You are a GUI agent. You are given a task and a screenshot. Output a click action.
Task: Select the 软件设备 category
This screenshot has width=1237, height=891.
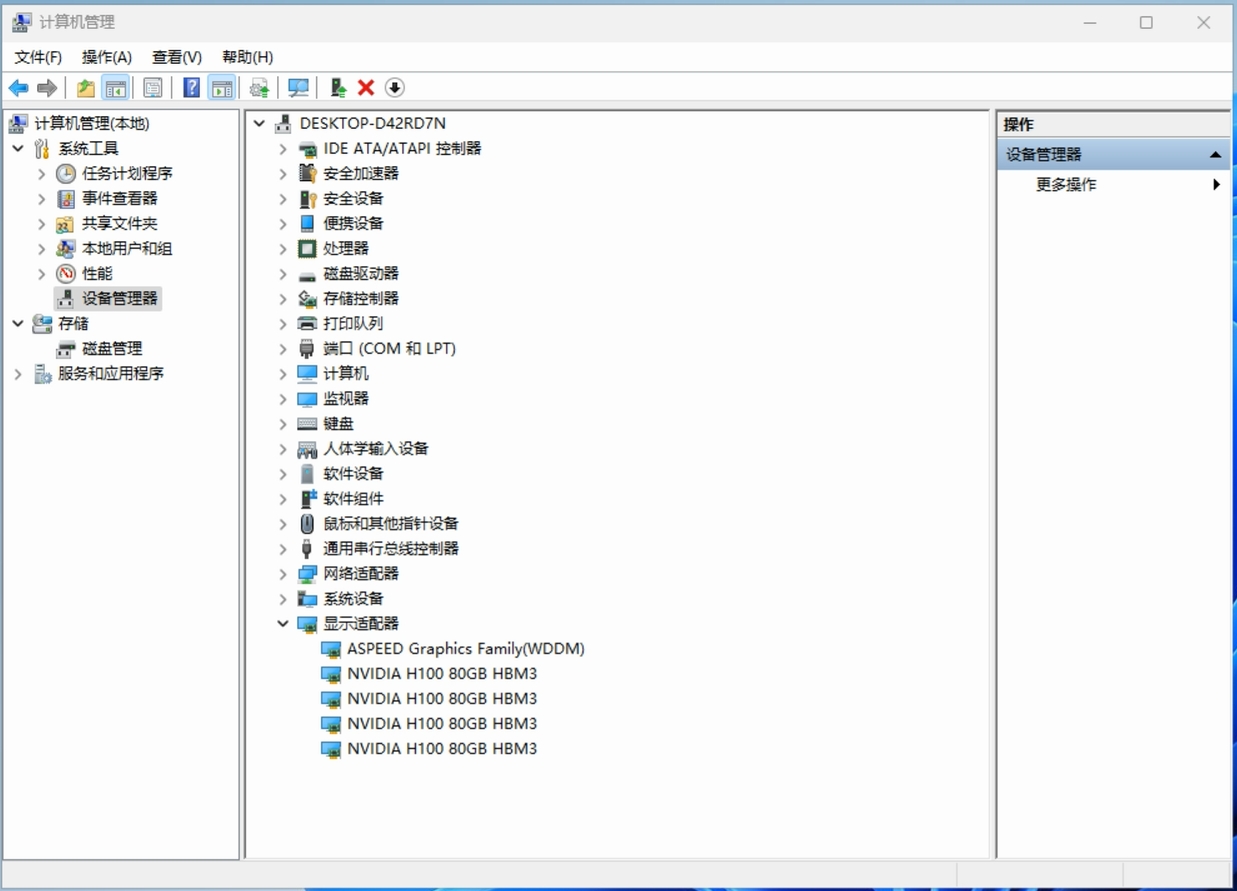pyautogui.click(x=353, y=473)
